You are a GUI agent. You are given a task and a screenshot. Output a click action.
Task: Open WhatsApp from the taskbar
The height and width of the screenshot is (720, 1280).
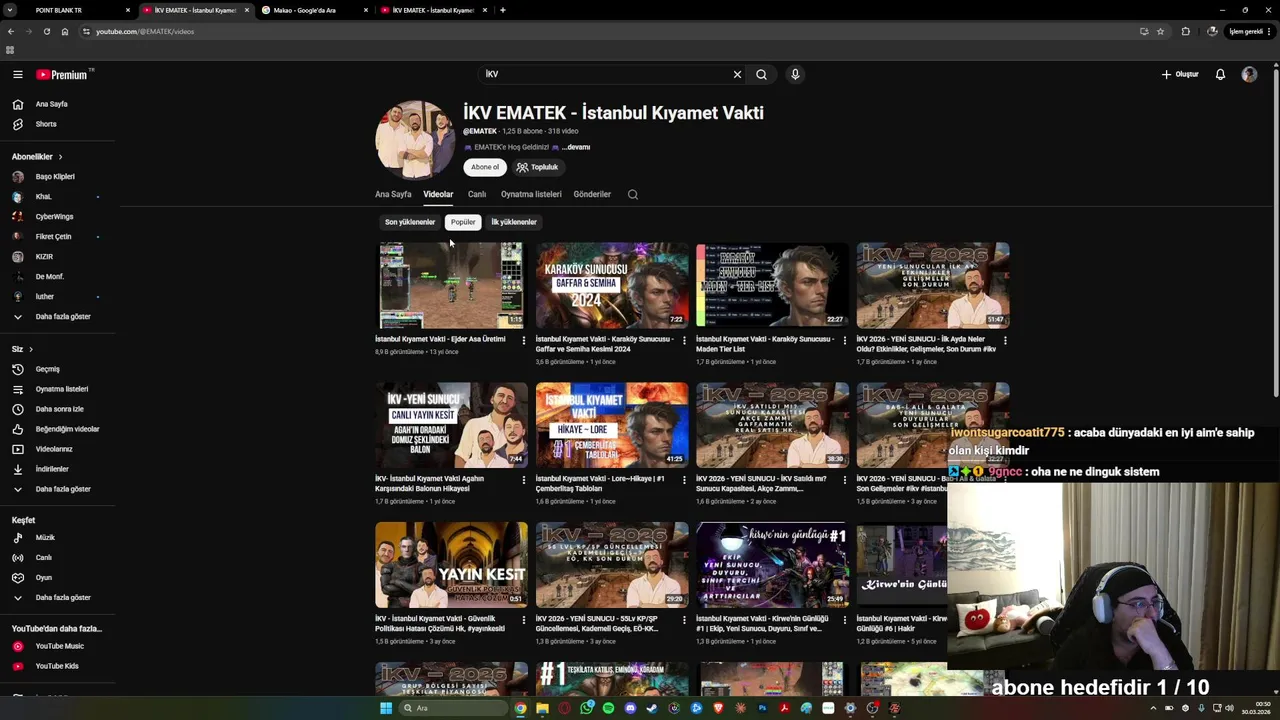pos(586,708)
